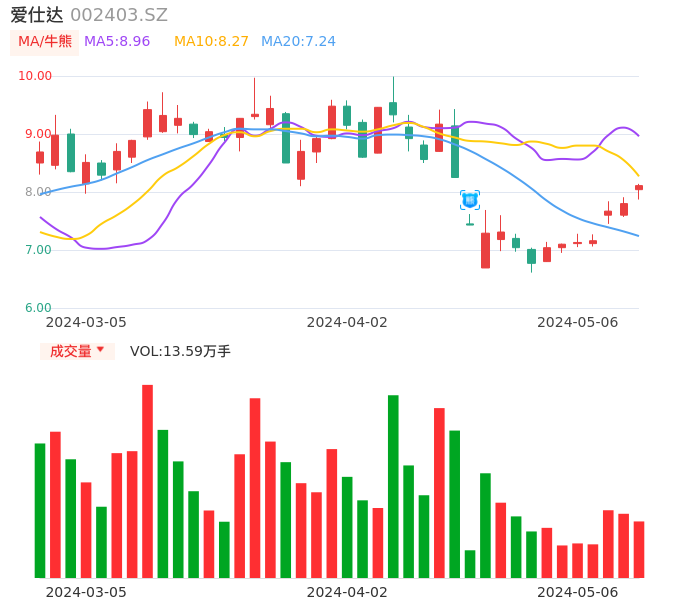
Task: Open the 成交量 indicator dropdown arrow
Action: coord(100,350)
